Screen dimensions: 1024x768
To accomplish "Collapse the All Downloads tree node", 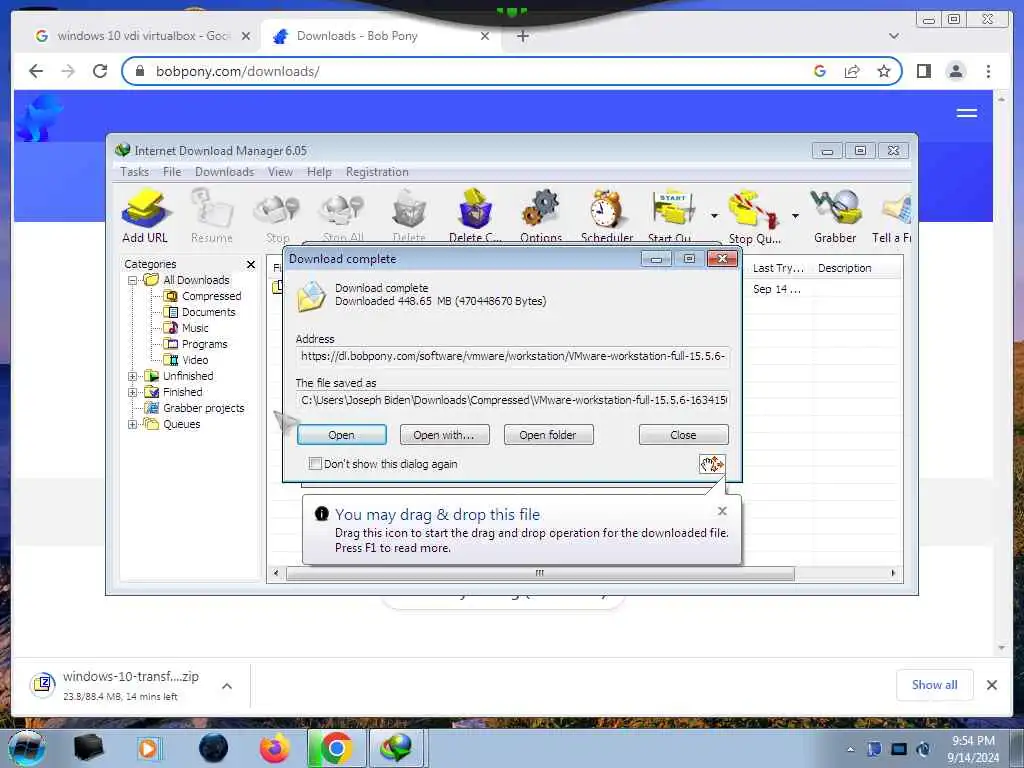I will 133,280.
